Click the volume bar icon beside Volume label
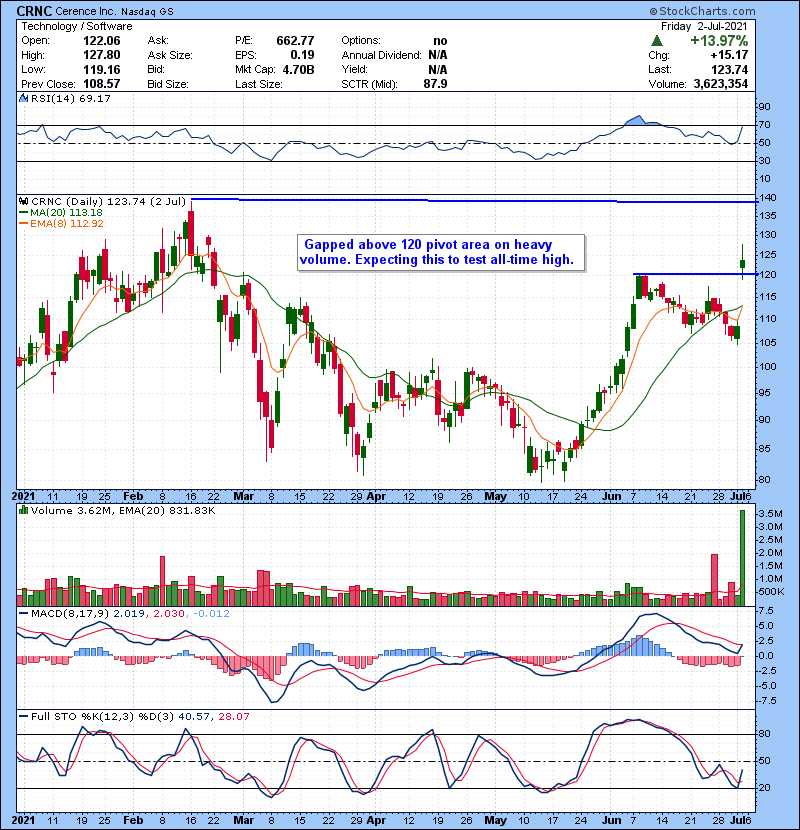Image resolution: width=800 pixels, height=830 pixels. [24, 511]
